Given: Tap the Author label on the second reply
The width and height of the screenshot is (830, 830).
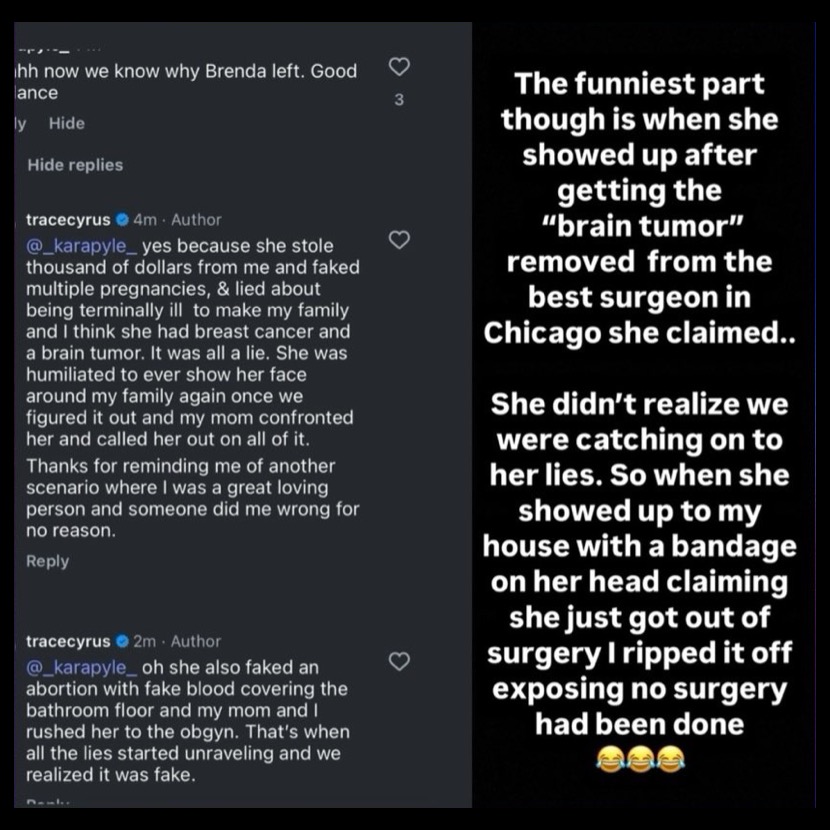Looking at the screenshot, I should point(196,642).
